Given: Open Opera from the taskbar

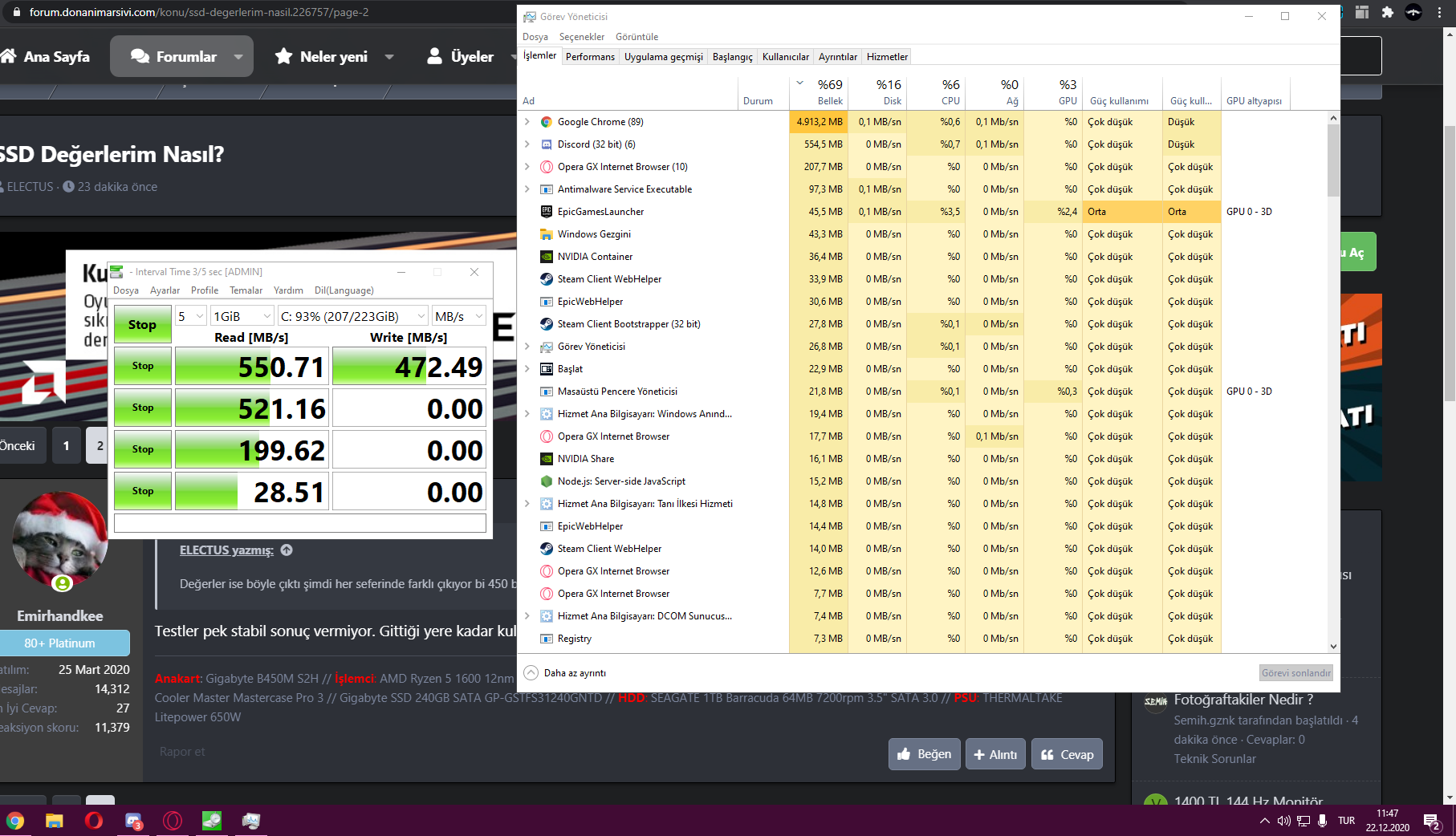Looking at the screenshot, I should tap(94, 821).
